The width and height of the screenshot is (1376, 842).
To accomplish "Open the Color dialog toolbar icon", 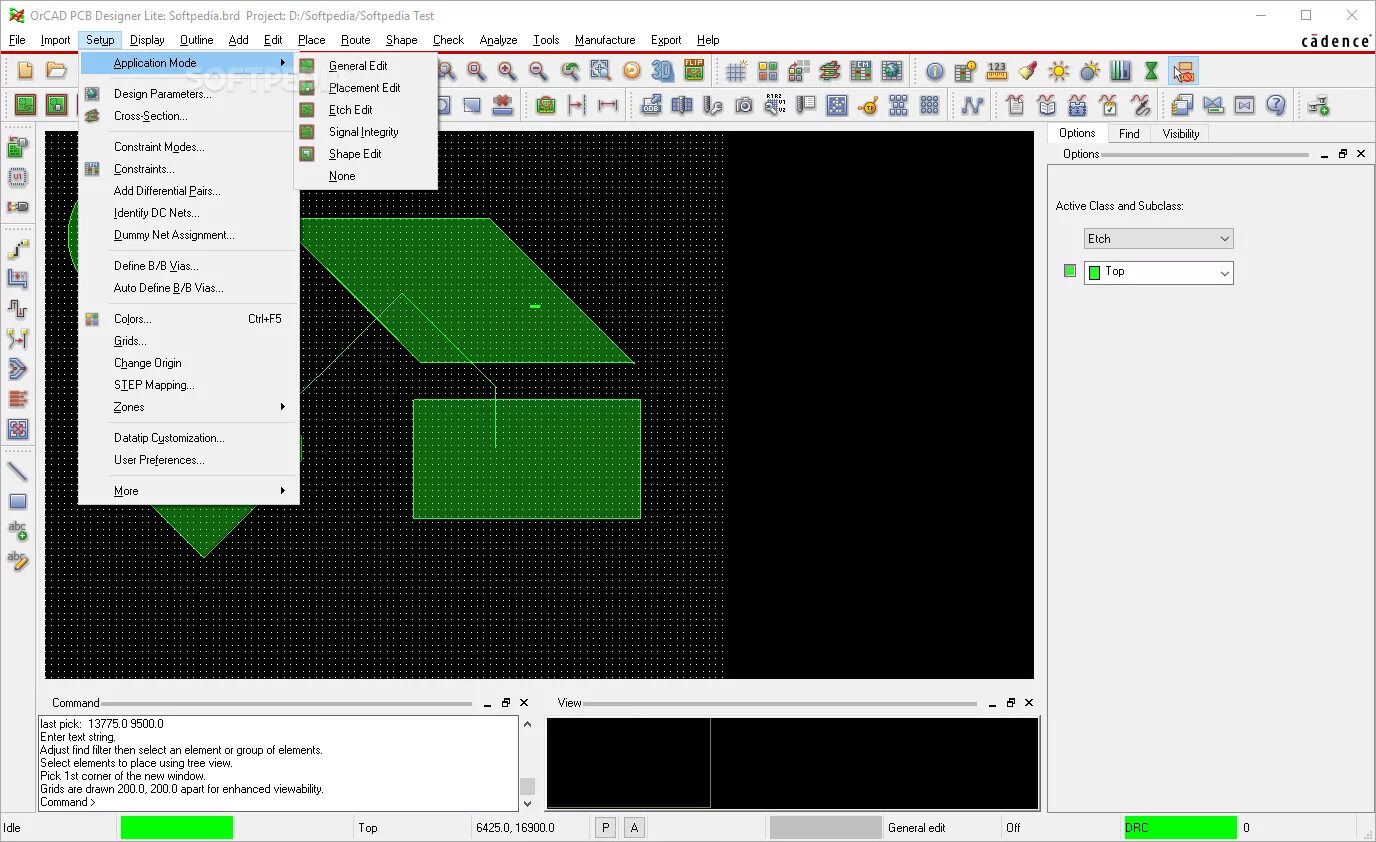I will click(1028, 70).
